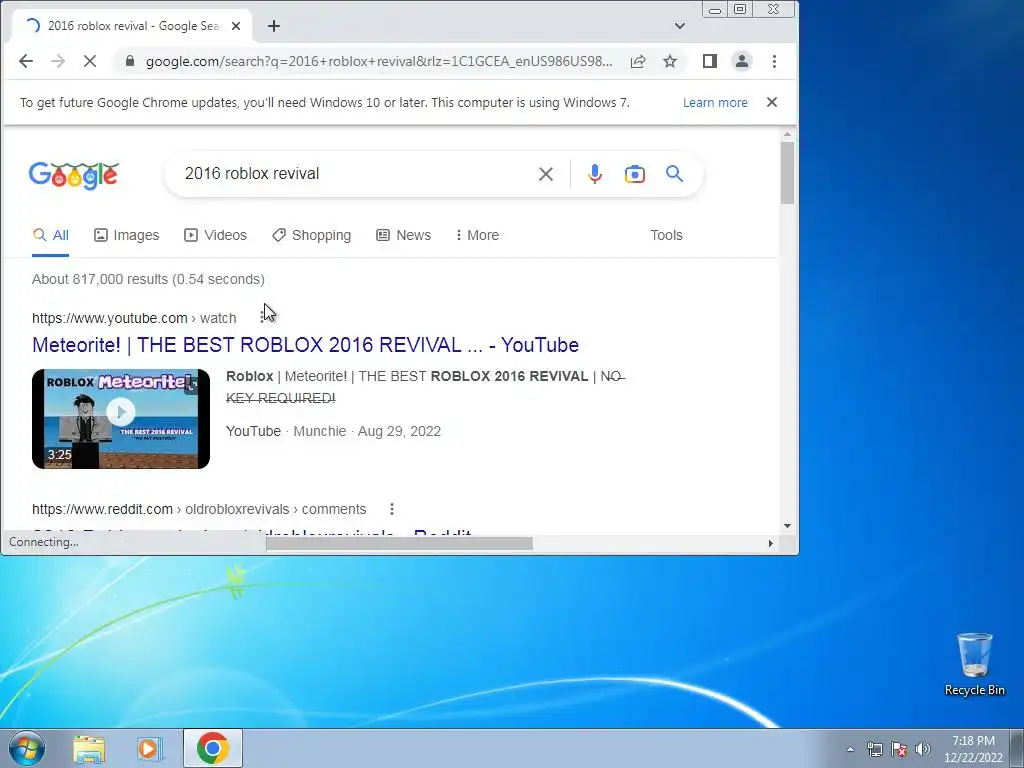Click the vertical scrollbar thumb
The image size is (1024, 768).
point(787,172)
